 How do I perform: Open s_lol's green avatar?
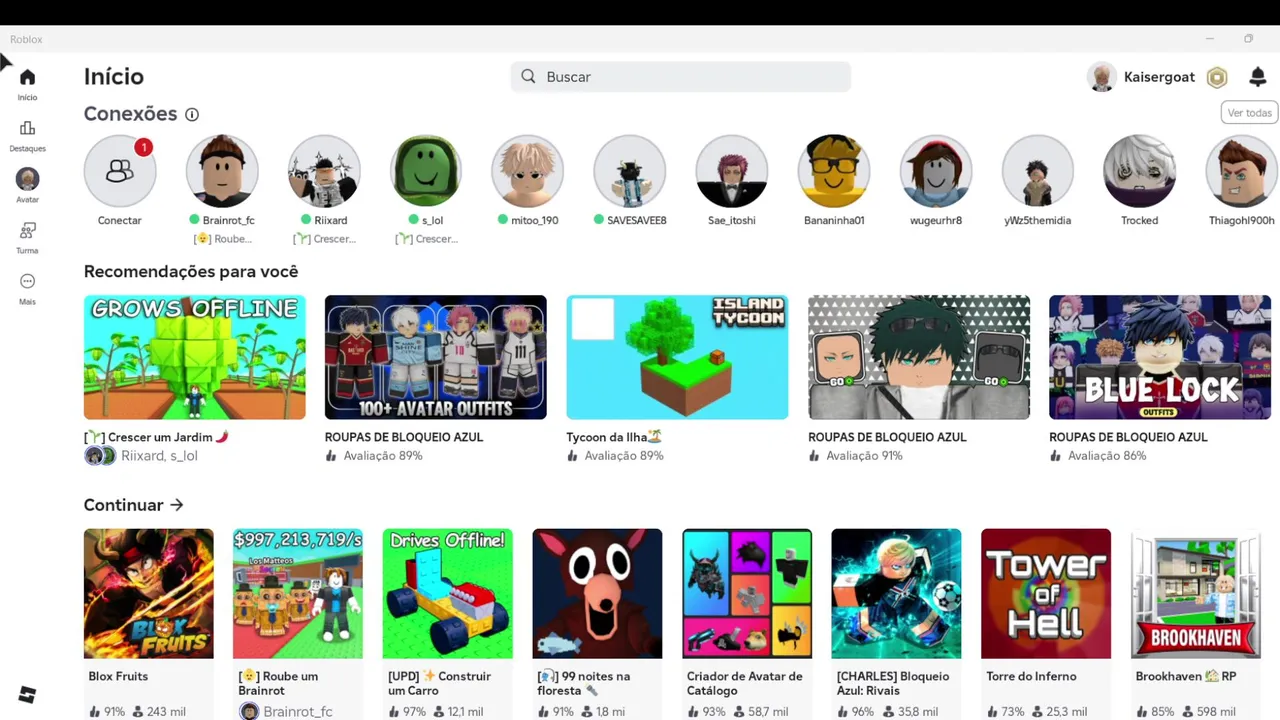[426, 171]
